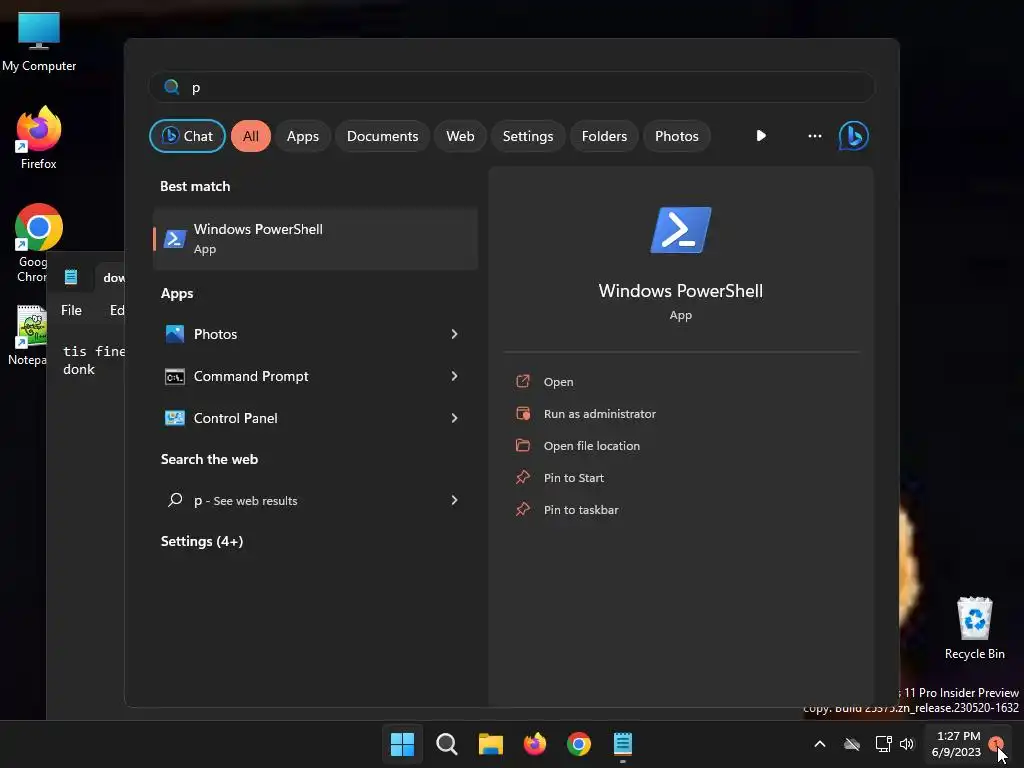Open the Photos app result
Viewport: 1024px width, 768px height.
[315, 334]
